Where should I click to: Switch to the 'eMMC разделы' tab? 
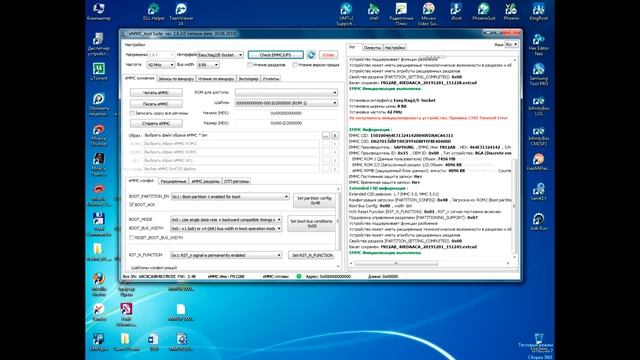(x=206, y=181)
